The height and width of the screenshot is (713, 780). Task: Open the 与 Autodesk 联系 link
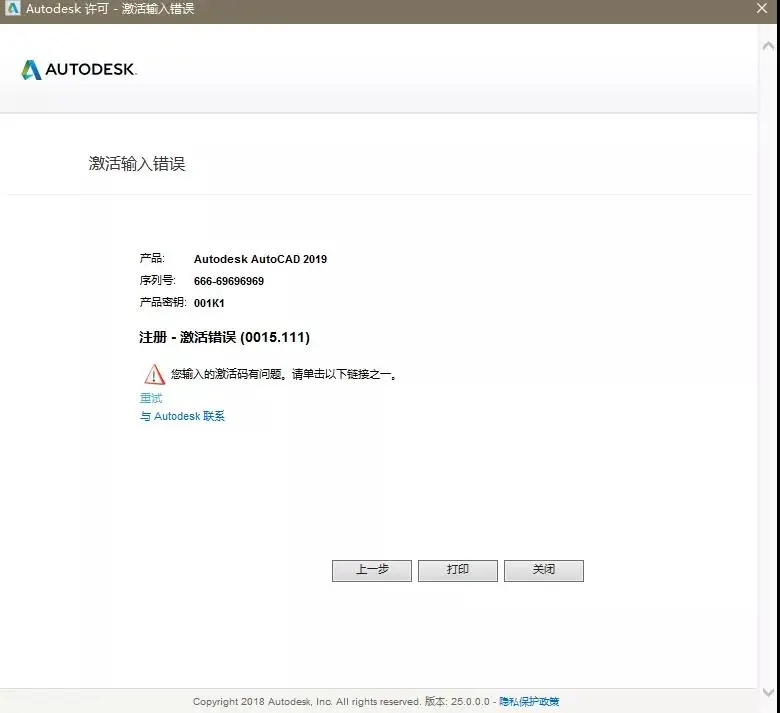point(182,416)
